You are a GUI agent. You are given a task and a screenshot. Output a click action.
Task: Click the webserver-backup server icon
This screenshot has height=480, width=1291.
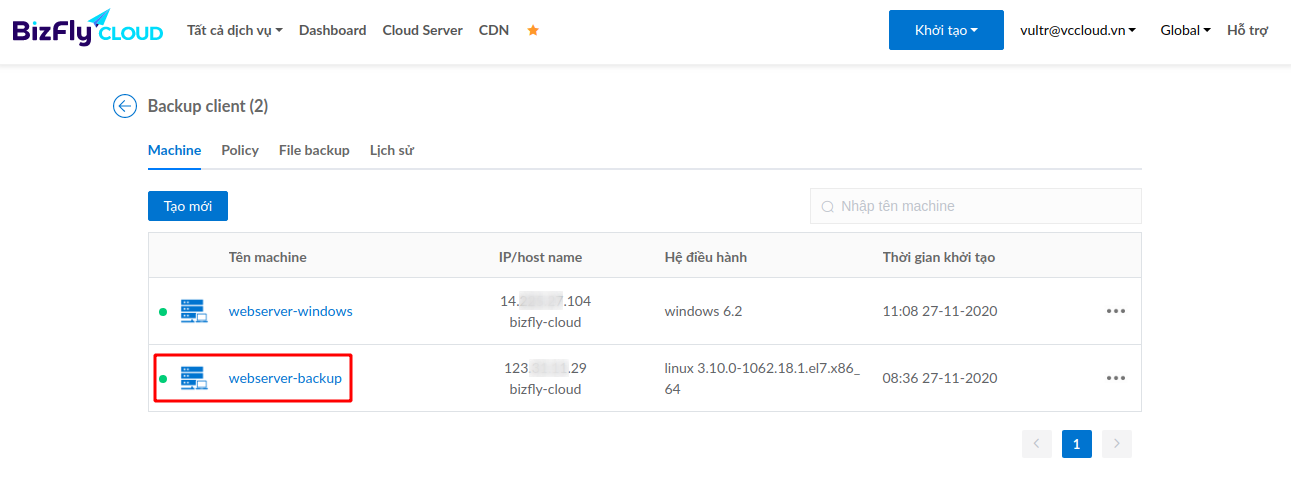click(194, 378)
